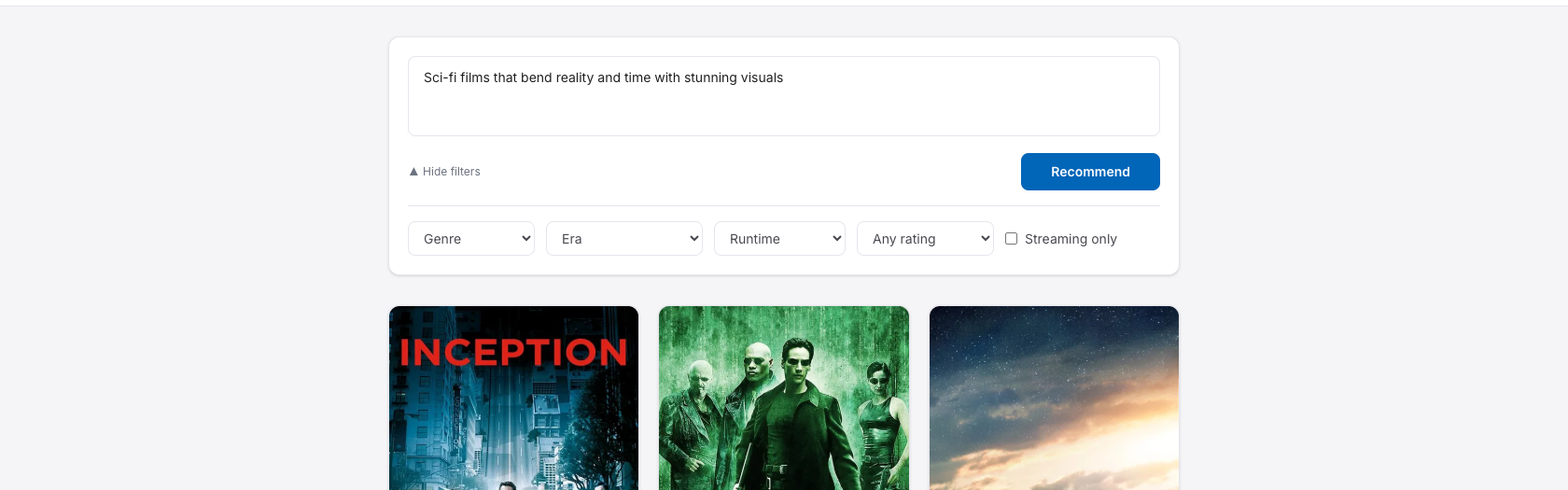
Task: Focus the movie description text box
Action: click(784, 96)
